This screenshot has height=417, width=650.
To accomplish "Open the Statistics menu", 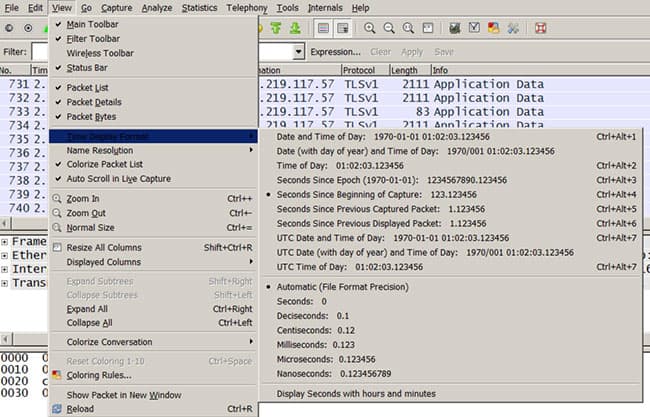I will (199, 8).
